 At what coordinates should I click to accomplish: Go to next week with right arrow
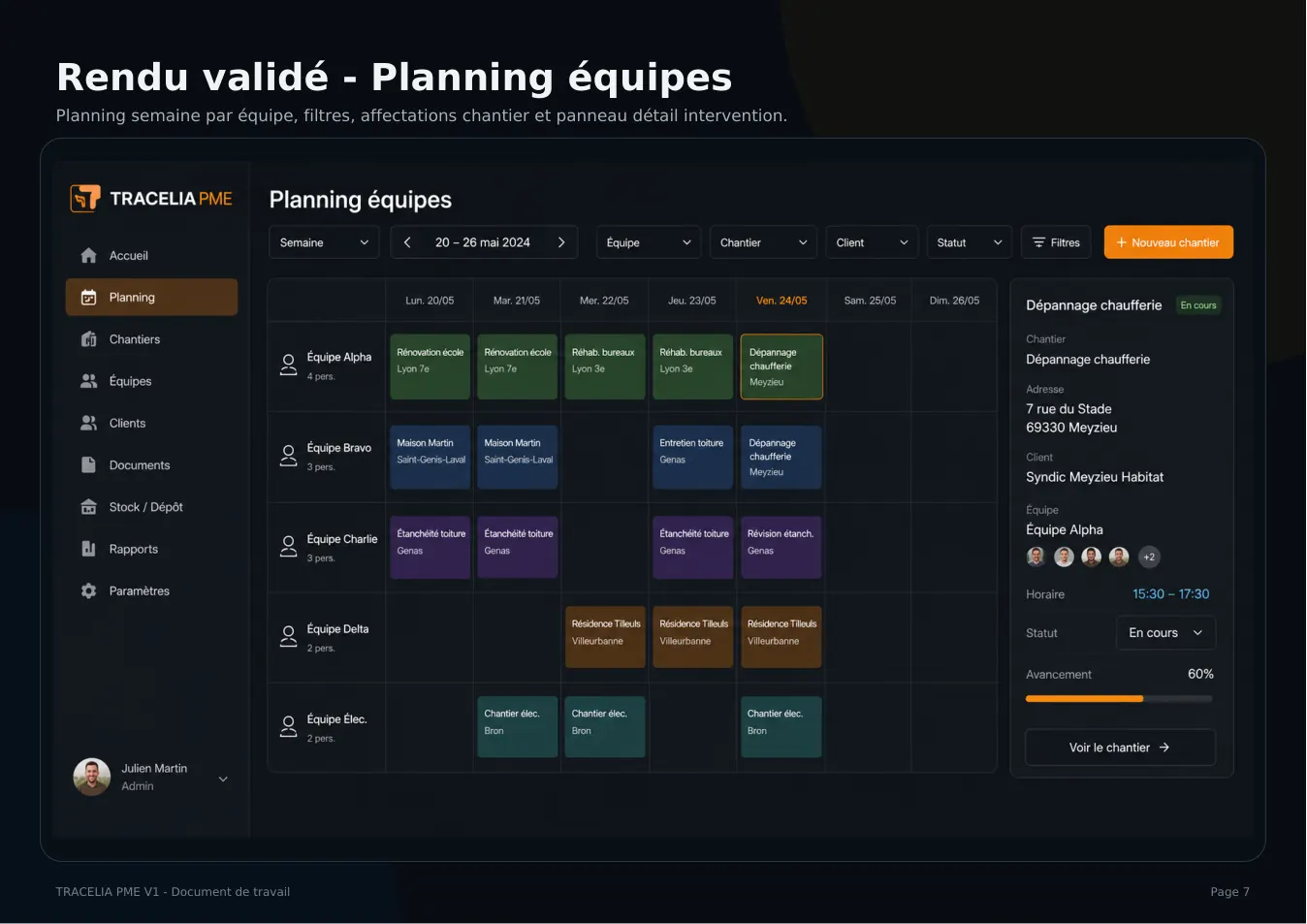(x=560, y=242)
